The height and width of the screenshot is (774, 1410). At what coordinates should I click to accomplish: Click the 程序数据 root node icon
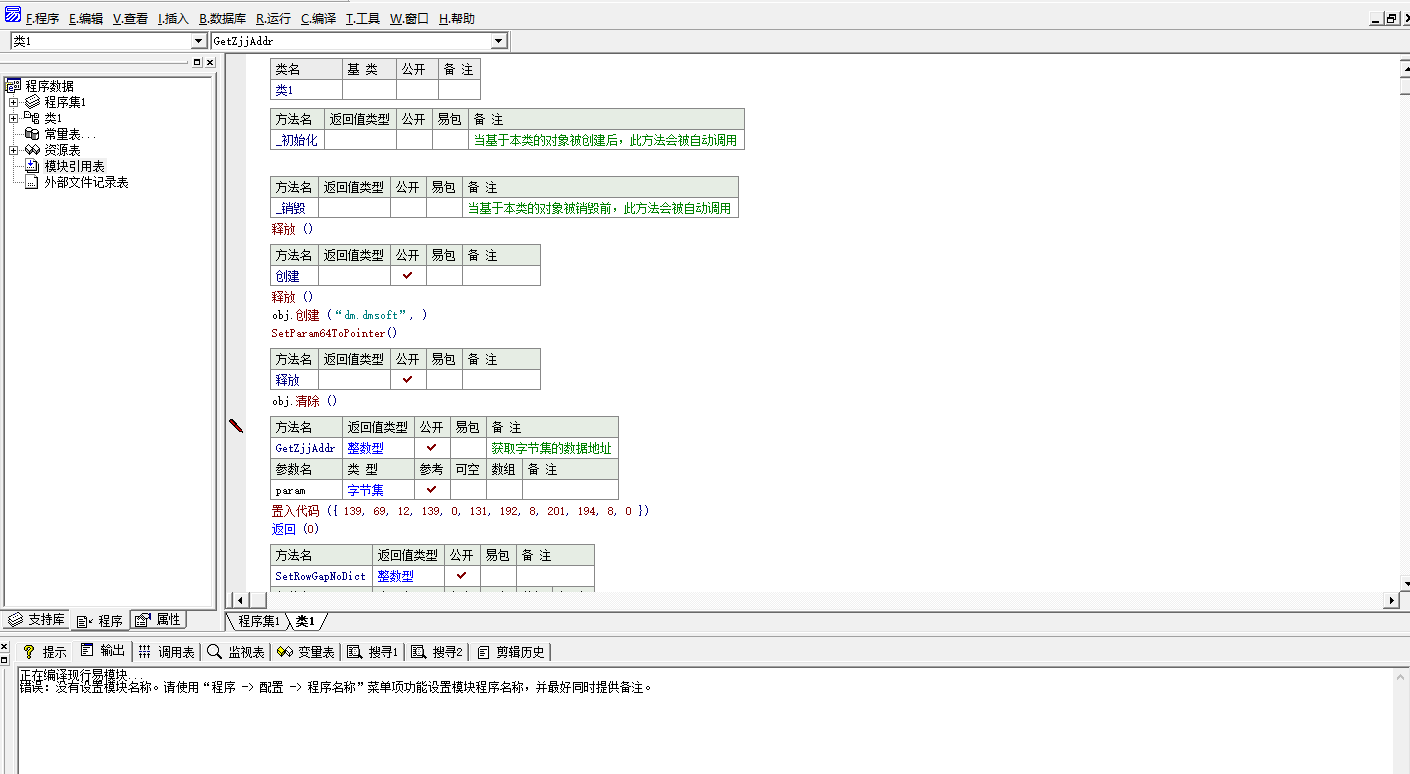point(13,86)
